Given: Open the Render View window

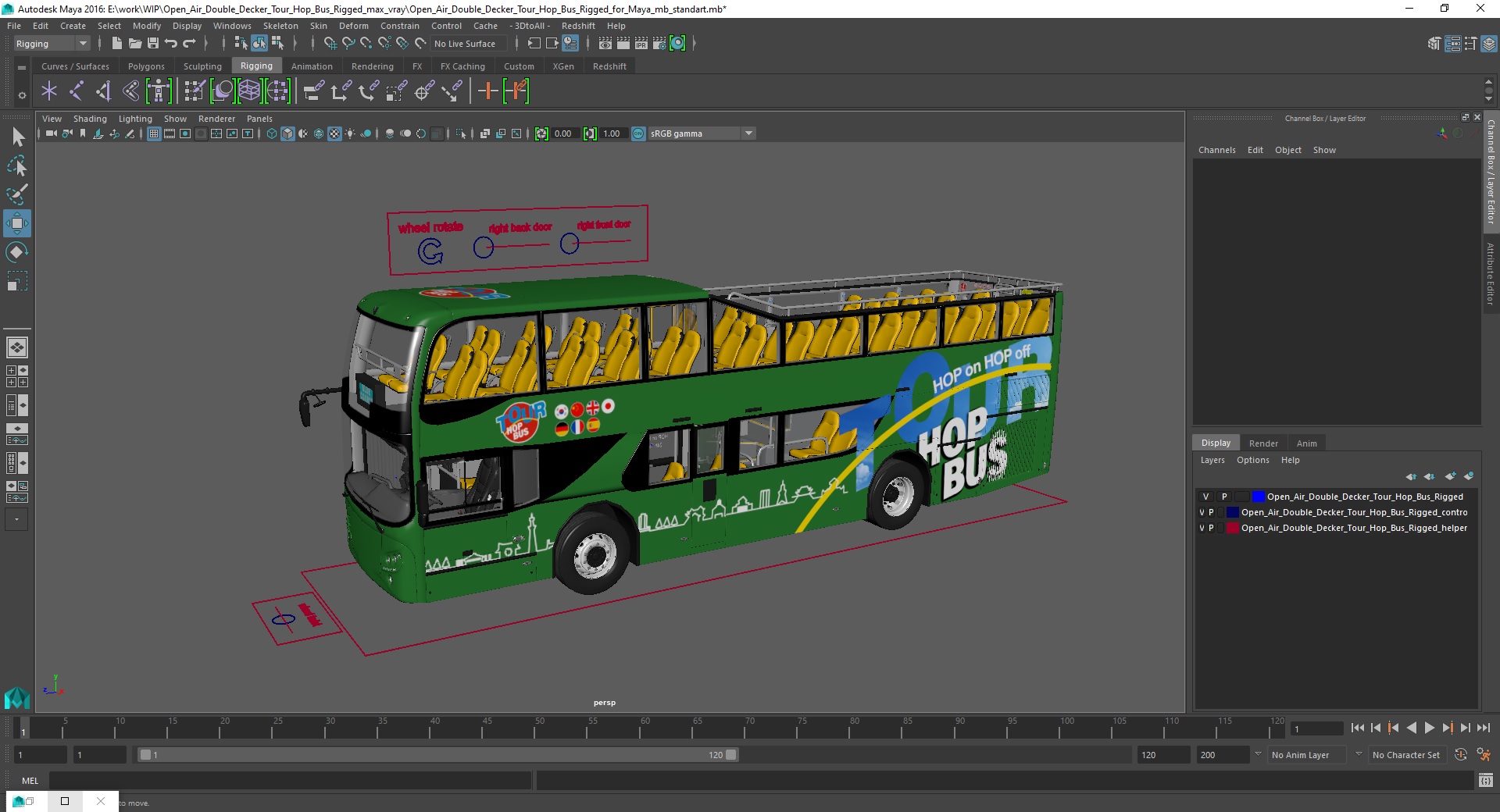Looking at the screenshot, I should pyautogui.click(x=605, y=44).
